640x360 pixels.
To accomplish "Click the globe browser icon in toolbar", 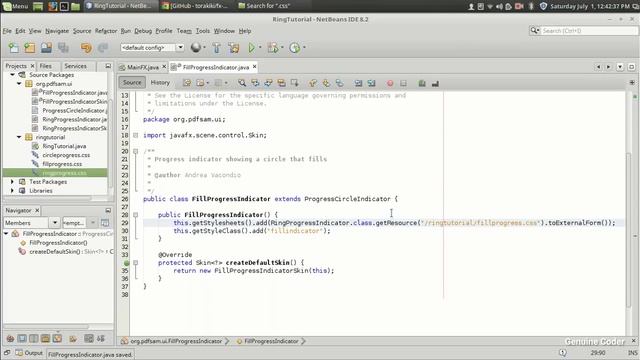I will click(196, 47).
